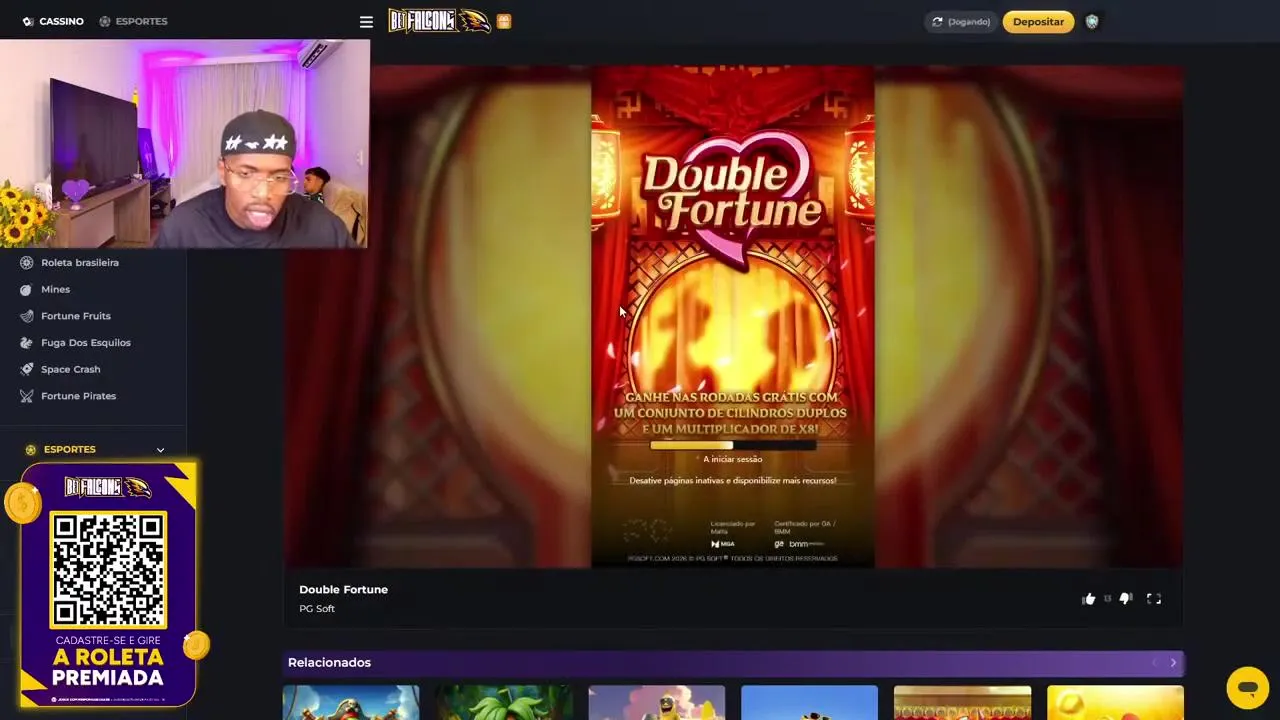
Task: Click the Fortune Fruits icon
Action: [27, 316]
